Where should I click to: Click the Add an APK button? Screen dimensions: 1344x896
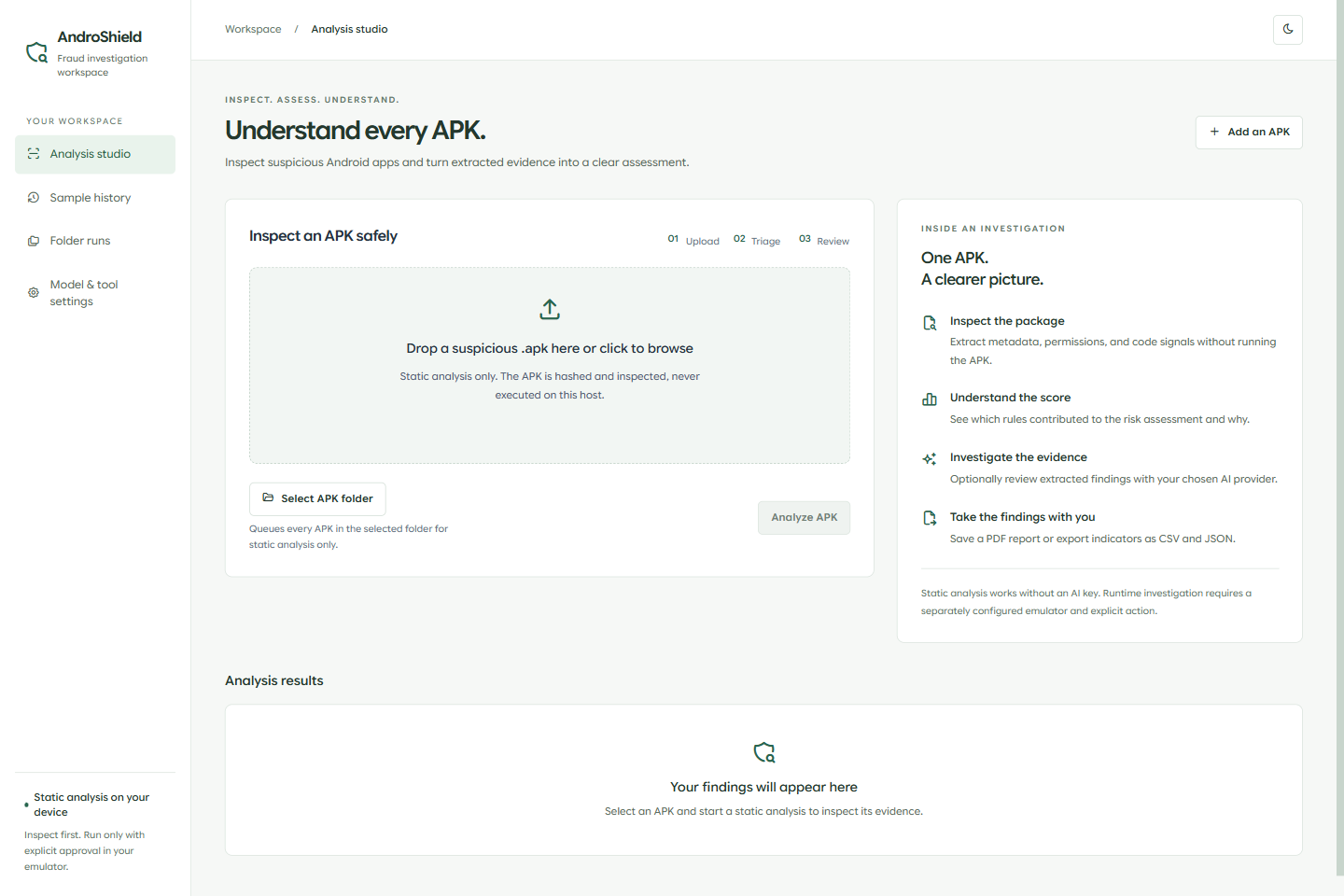pos(1249,133)
